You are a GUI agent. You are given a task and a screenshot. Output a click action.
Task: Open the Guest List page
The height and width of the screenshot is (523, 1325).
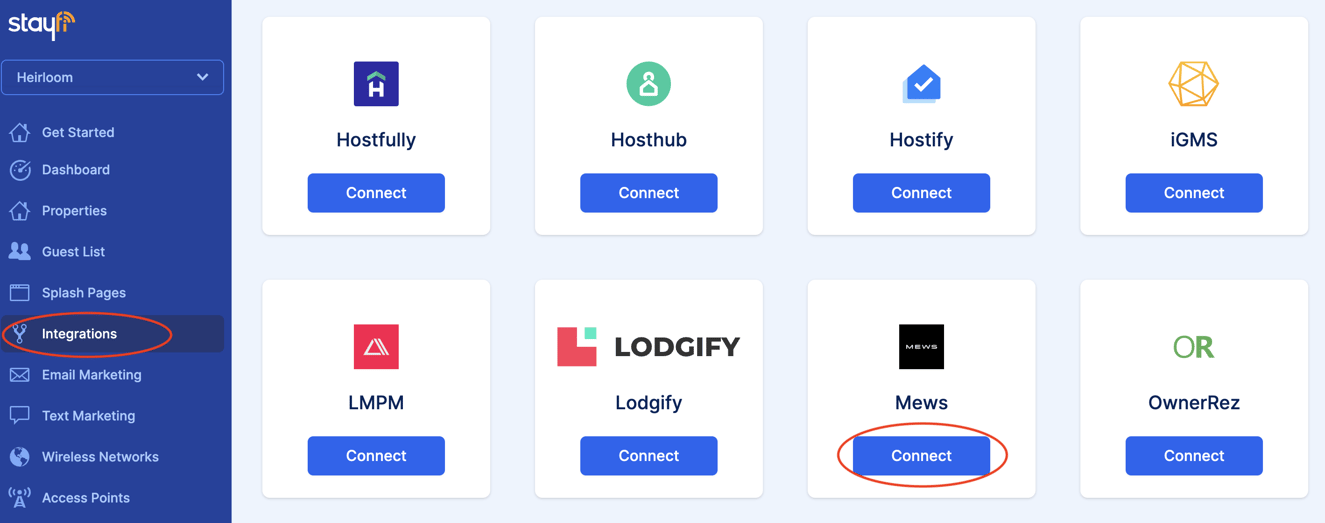[73, 252]
